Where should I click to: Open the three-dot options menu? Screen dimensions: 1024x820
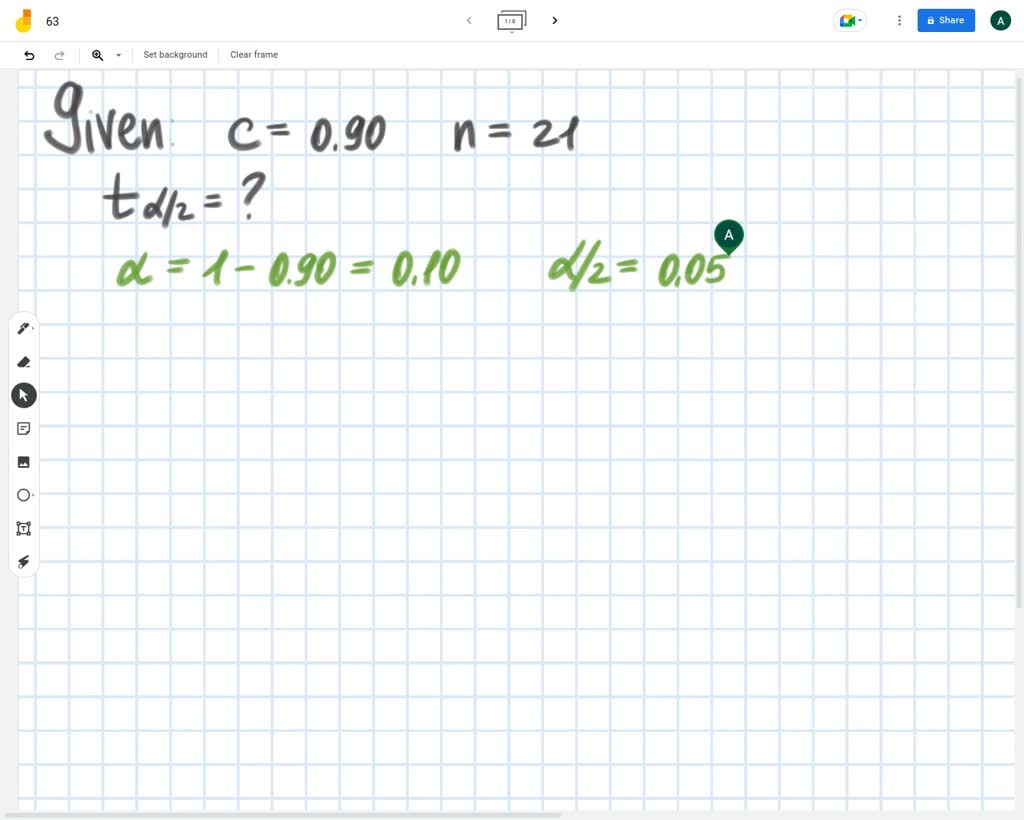[x=899, y=20]
